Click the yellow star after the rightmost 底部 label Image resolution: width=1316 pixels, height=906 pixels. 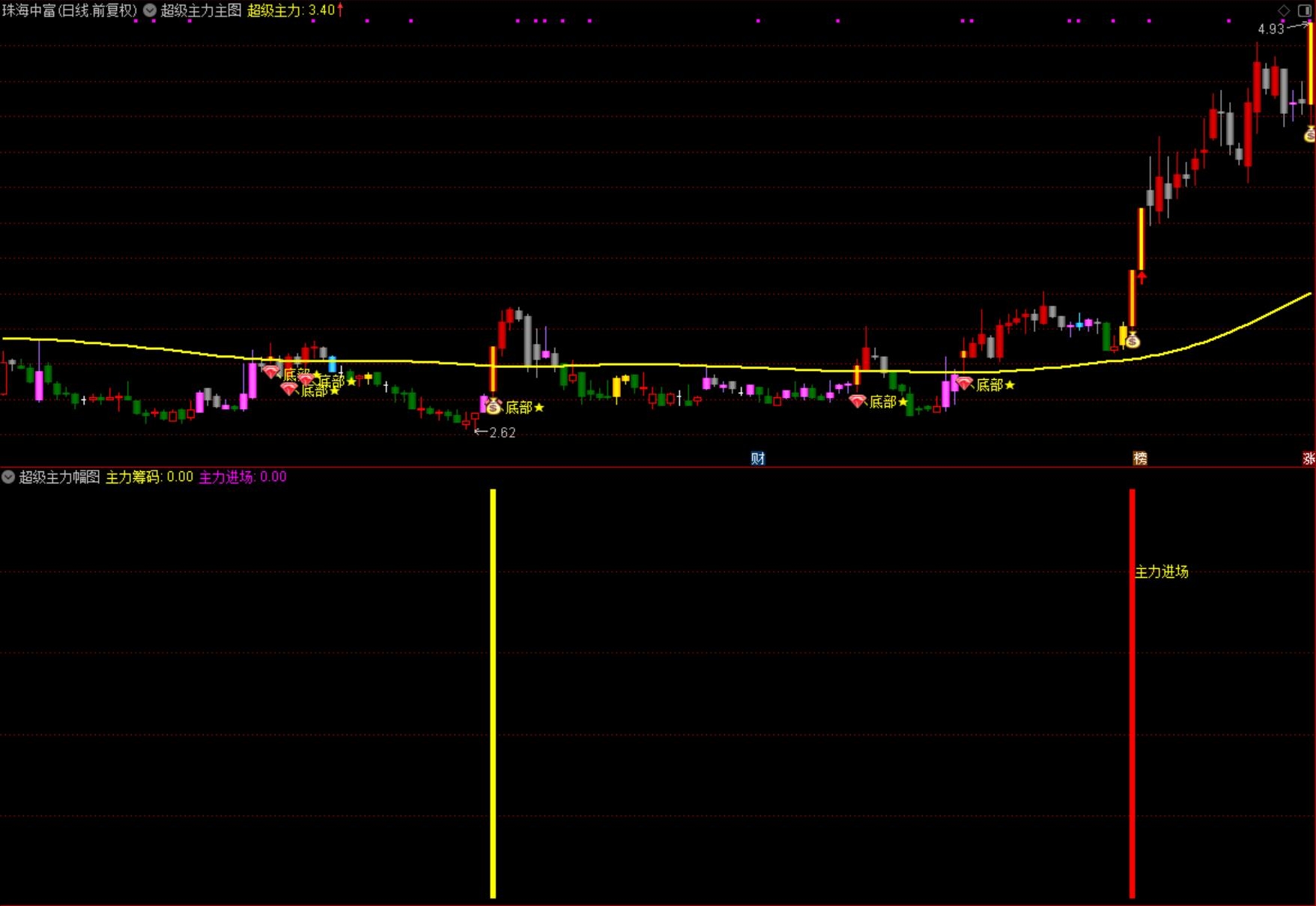pyautogui.click(x=1010, y=385)
